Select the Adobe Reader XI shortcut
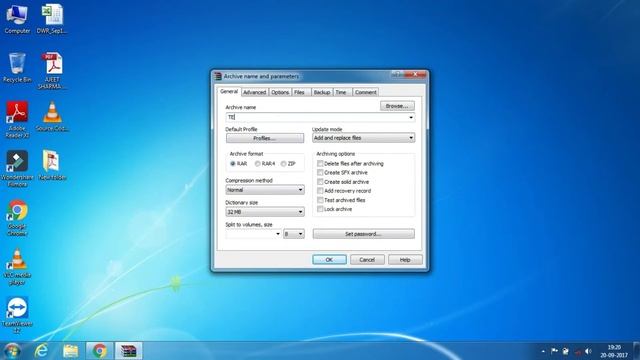The height and width of the screenshot is (360, 640). (x=17, y=119)
